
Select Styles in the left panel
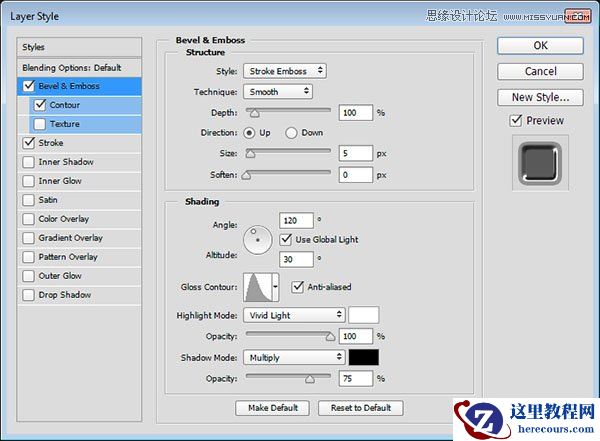tap(79, 47)
